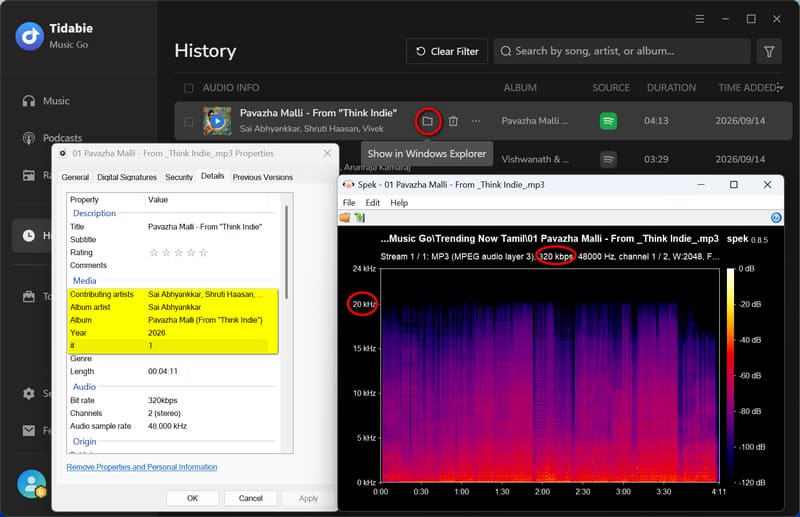The width and height of the screenshot is (800, 517).
Task: Select the Album artist value Sai Abhyankkar
Action: [x=174, y=307]
